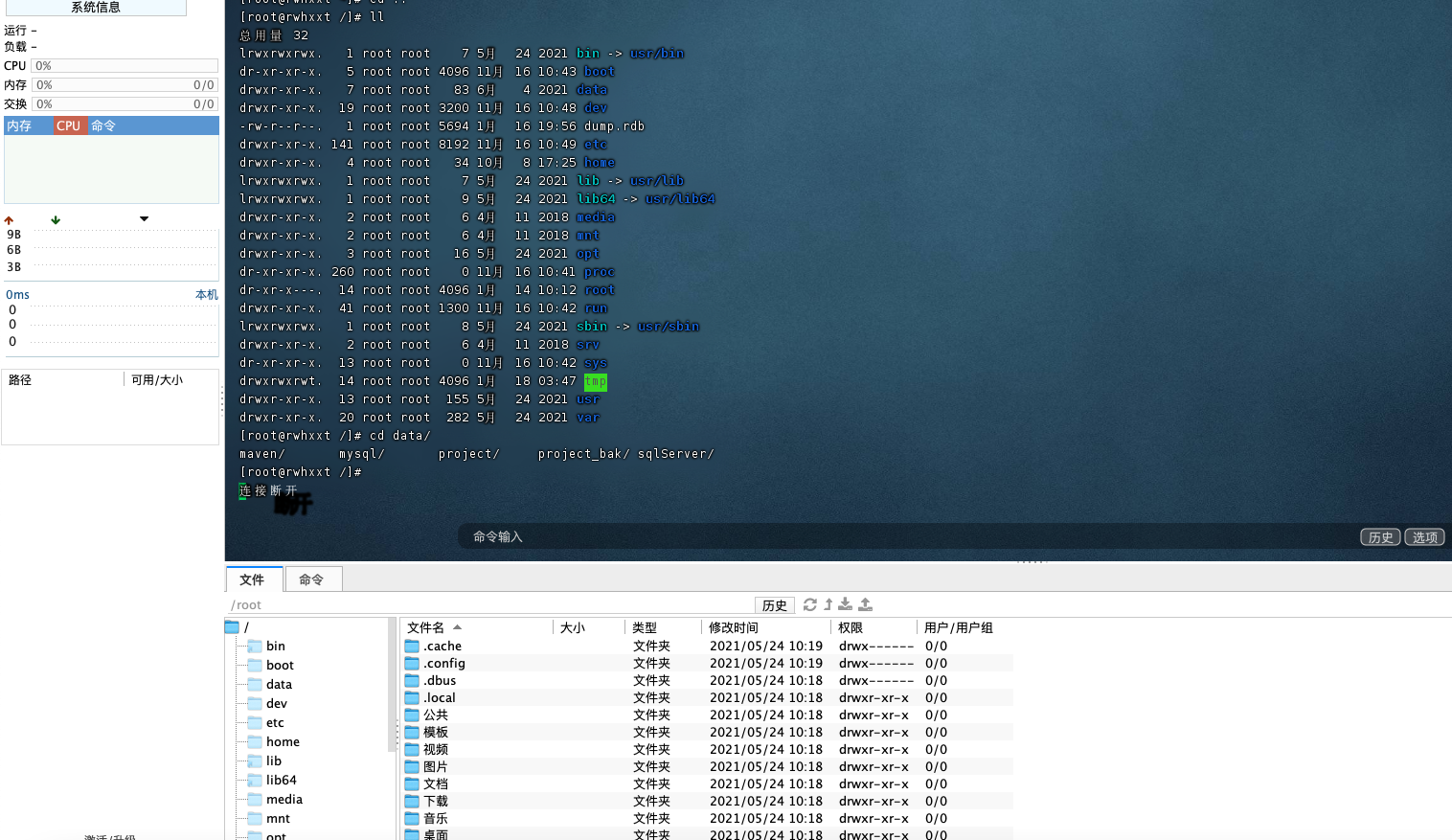Screen dimensions: 1452x840
Task: Click the 系统信息 button
Action: tap(96, 8)
